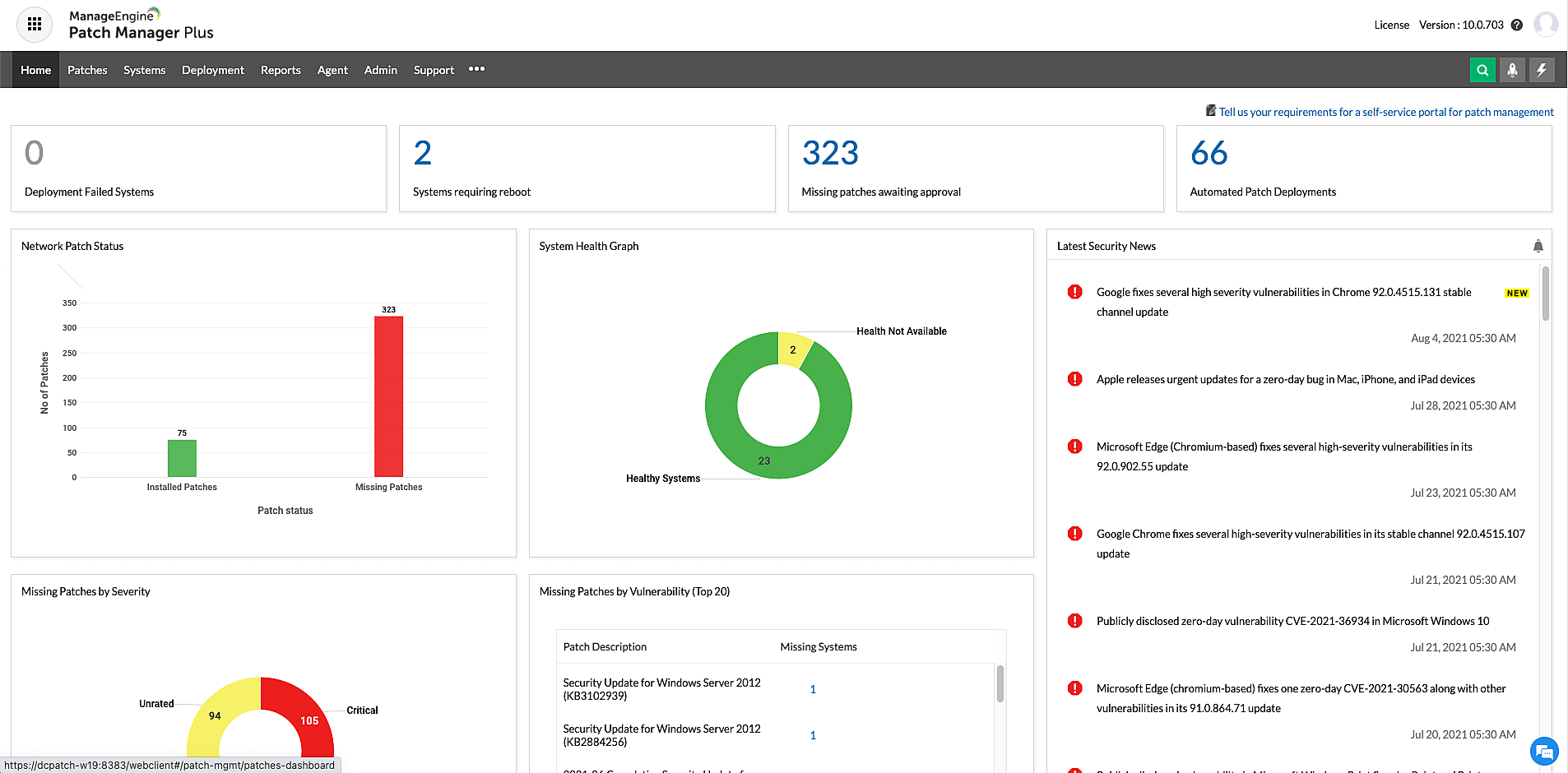Click the 66 Automated Patch Deployments count
Image resolution: width=1568 pixels, height=773 pixels.
tap(1208, 153)
